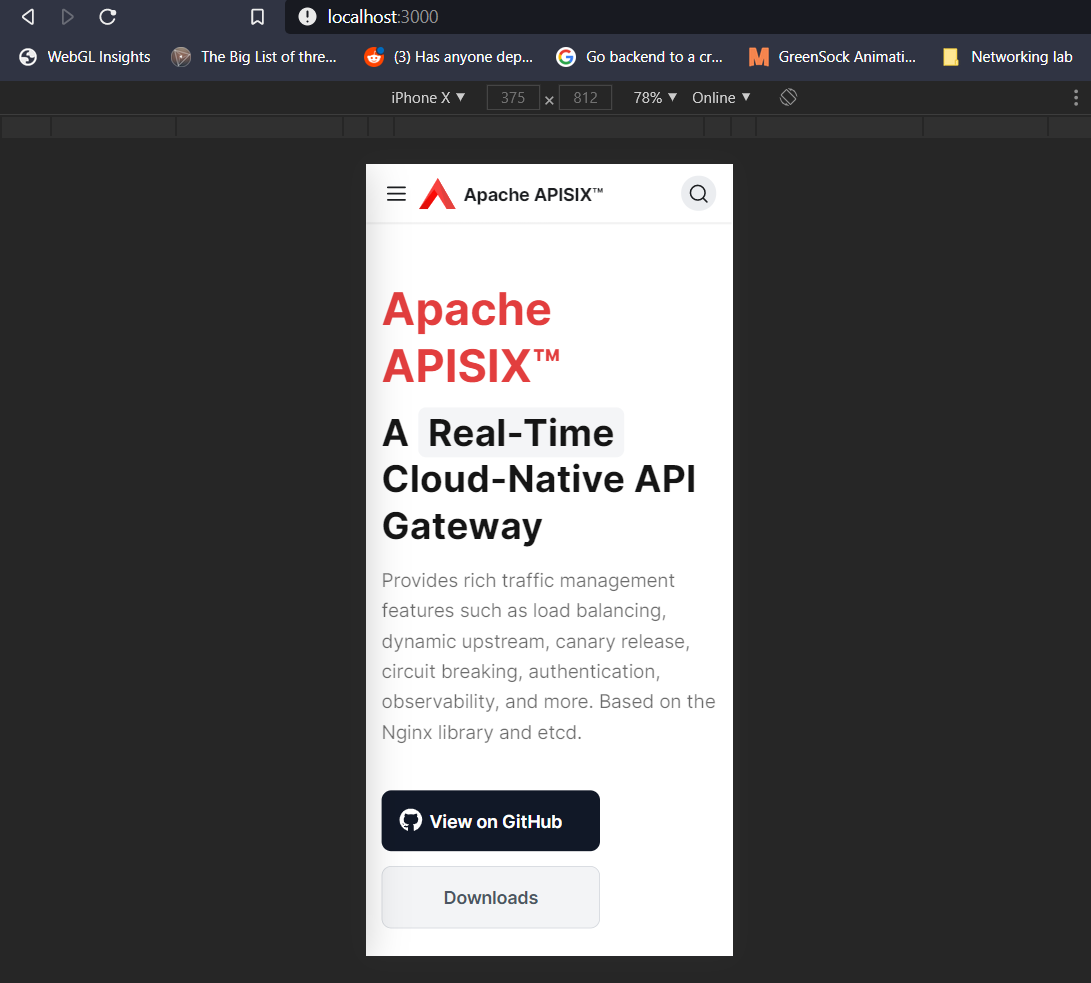
Task: Open site search with magnifier icon
Action: click(x=699, y=193)
